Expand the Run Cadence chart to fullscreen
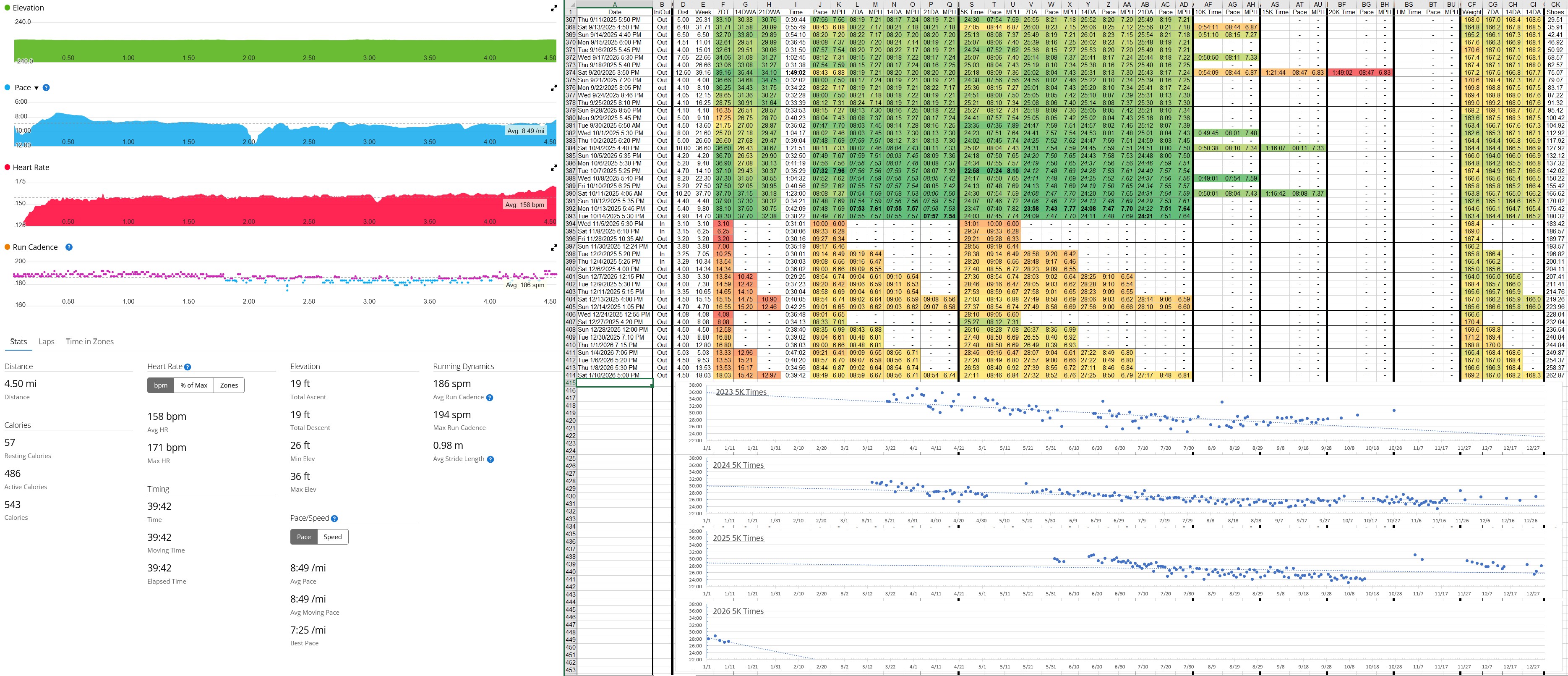 554,248
